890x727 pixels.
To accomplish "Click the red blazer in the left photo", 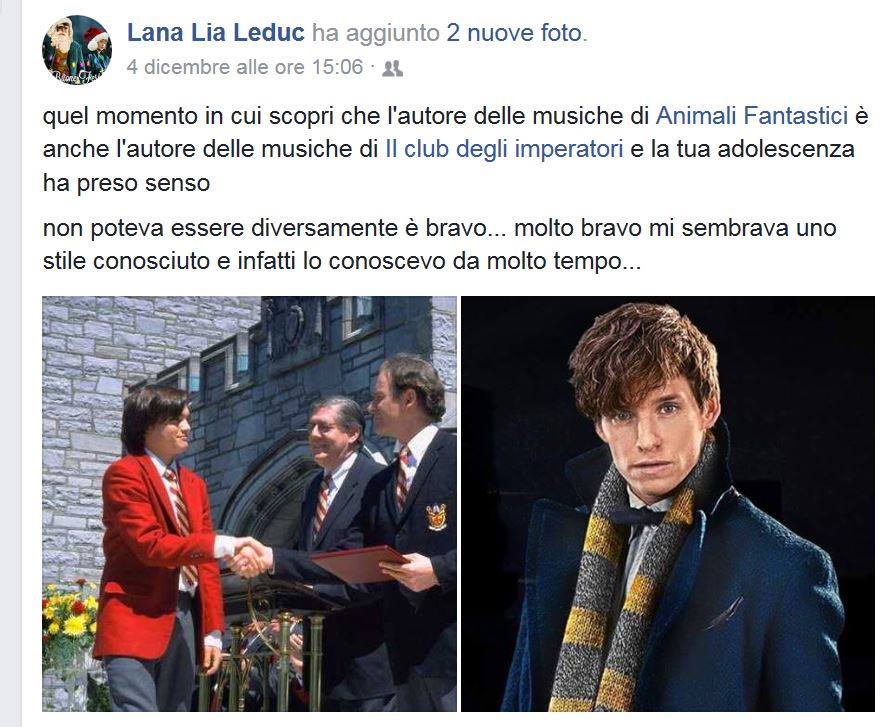I will (157, 562).
